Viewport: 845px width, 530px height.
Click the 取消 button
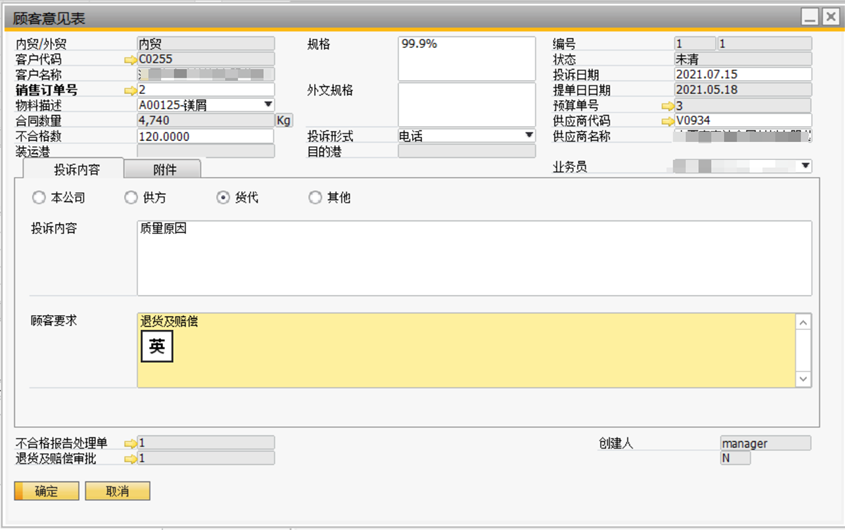117,491
